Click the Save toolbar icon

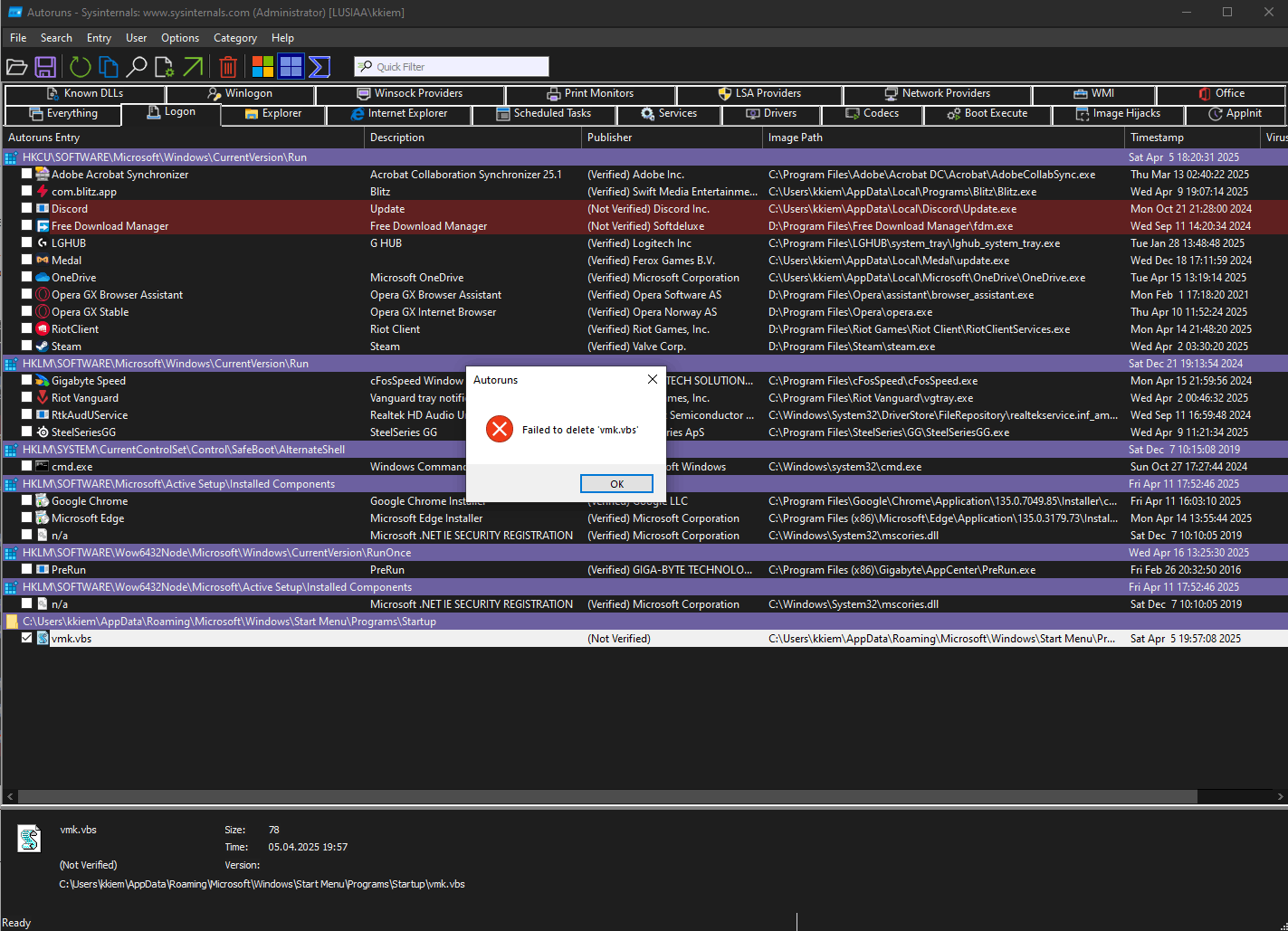coord(45,67)
